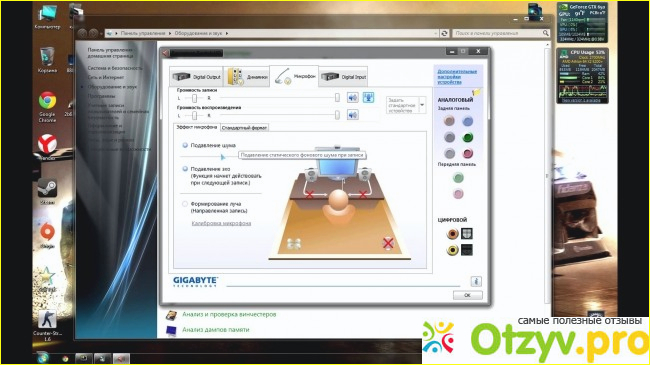This screenshot has height=365, width=650.
Task: Switch to the Digital Input tab
Action: coord(343,77)
